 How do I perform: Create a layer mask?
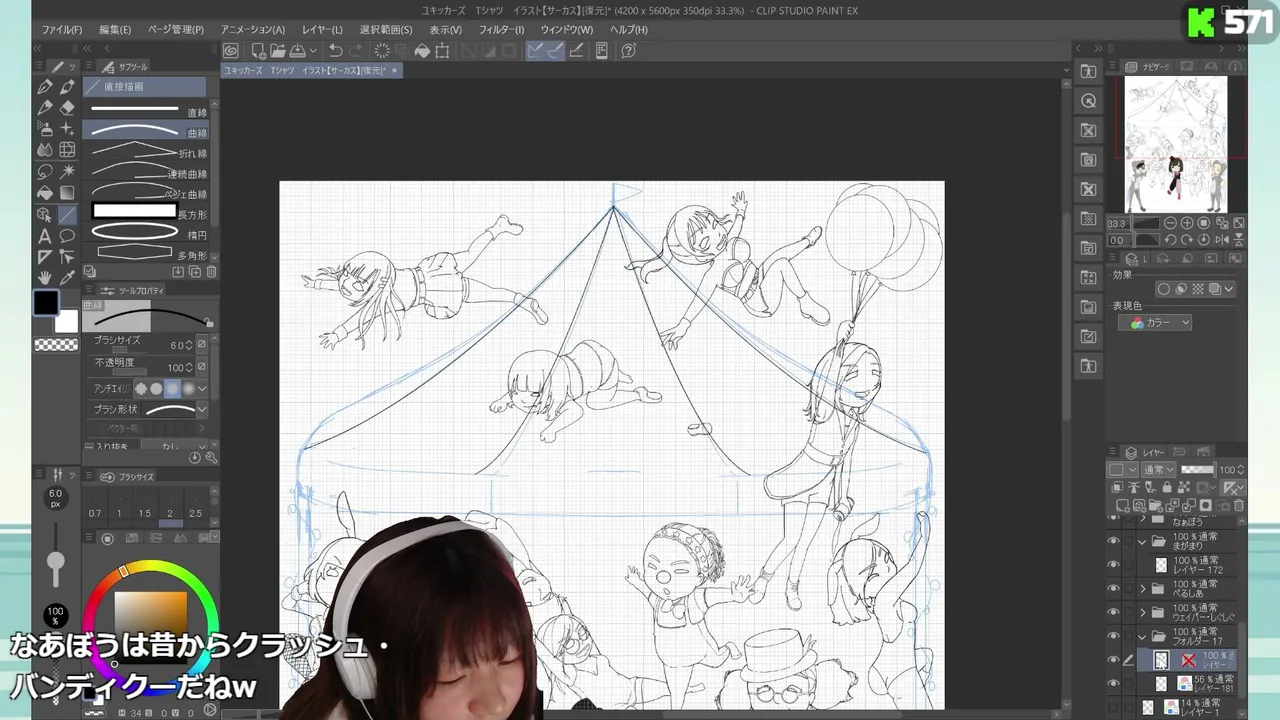pos(1207,506)
